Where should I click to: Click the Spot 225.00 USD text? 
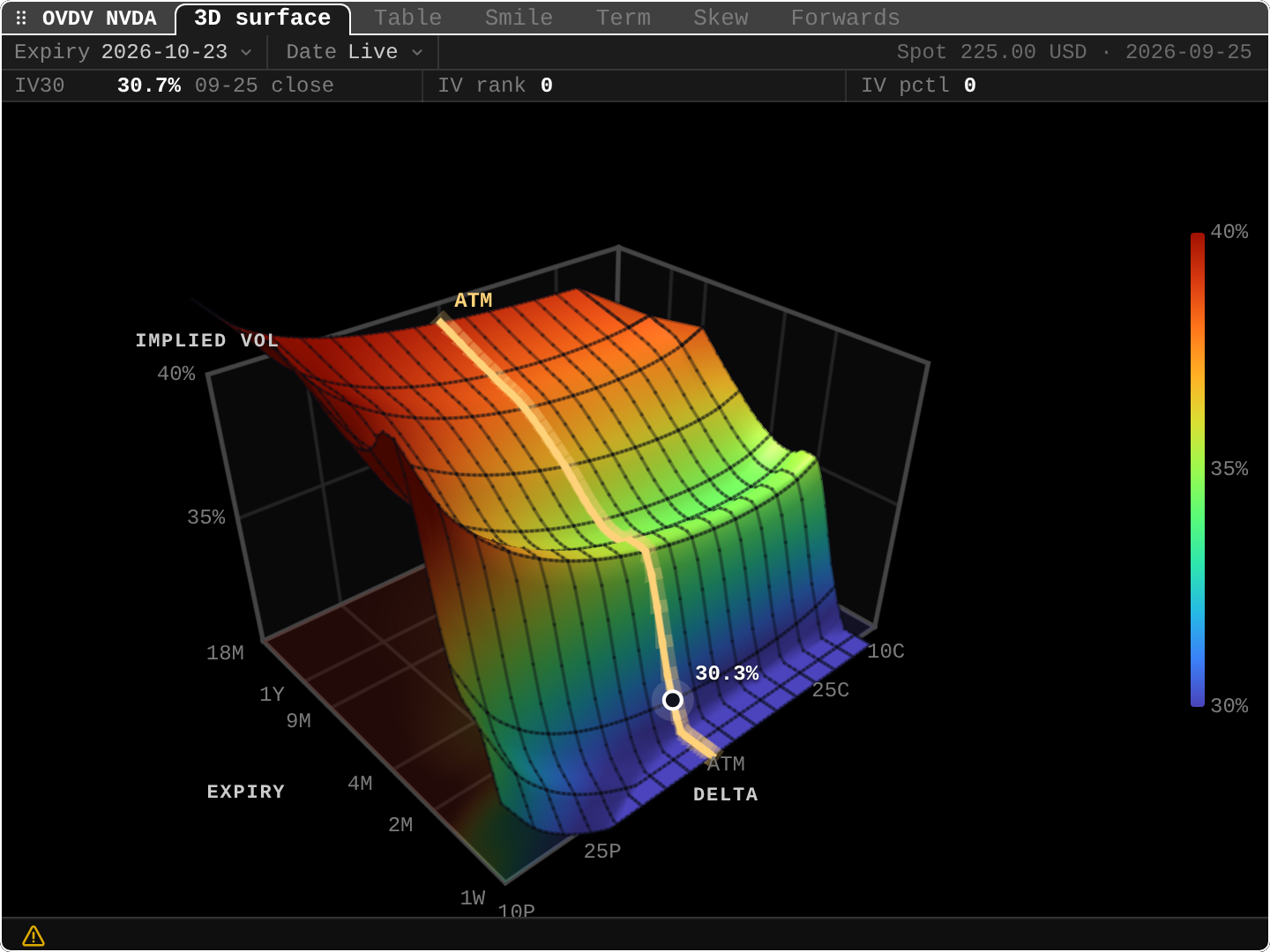coord(991,52)
